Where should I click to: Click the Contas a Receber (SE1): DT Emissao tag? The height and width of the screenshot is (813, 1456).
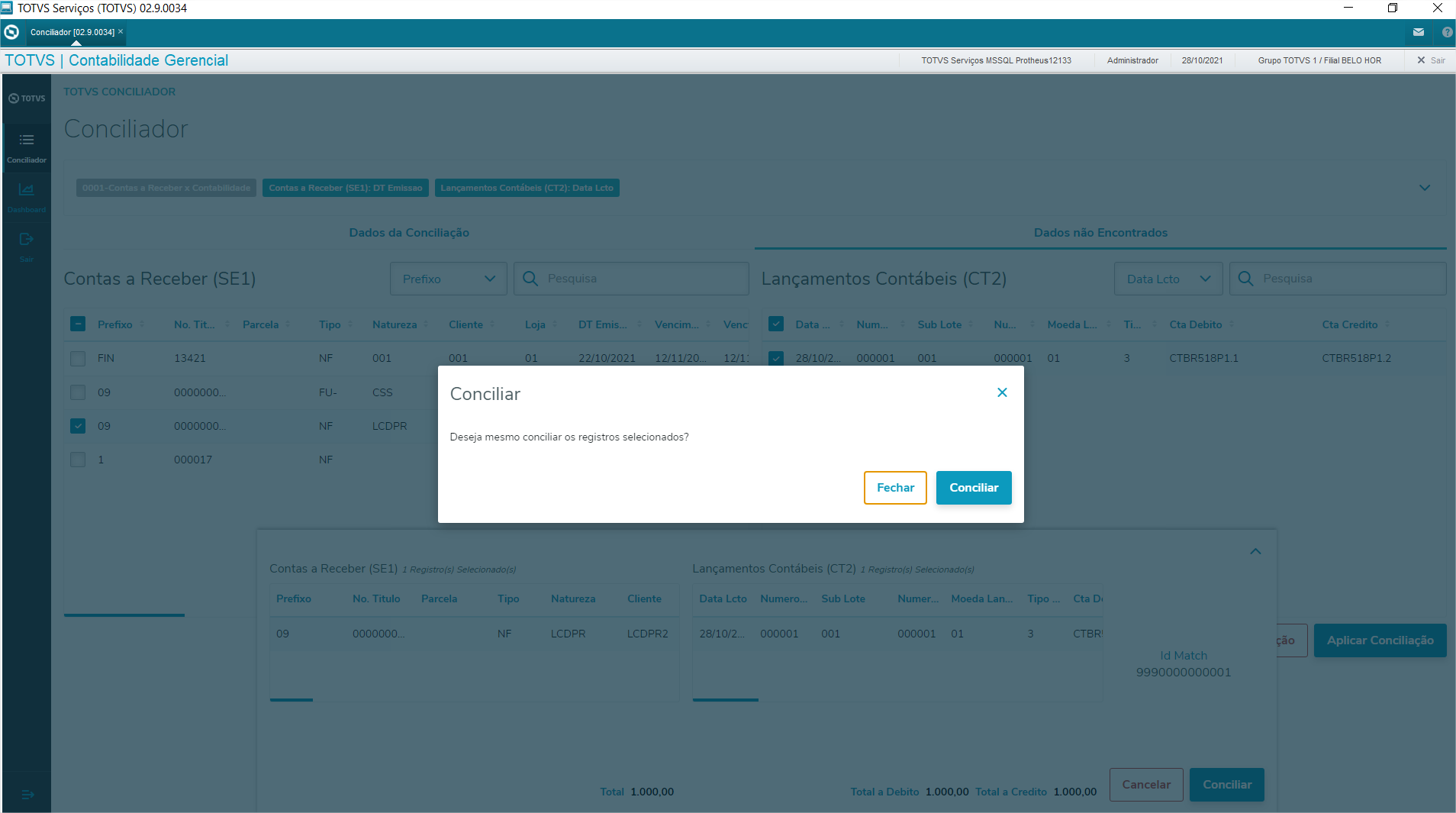pyautogui.click(x=346, y=188)
